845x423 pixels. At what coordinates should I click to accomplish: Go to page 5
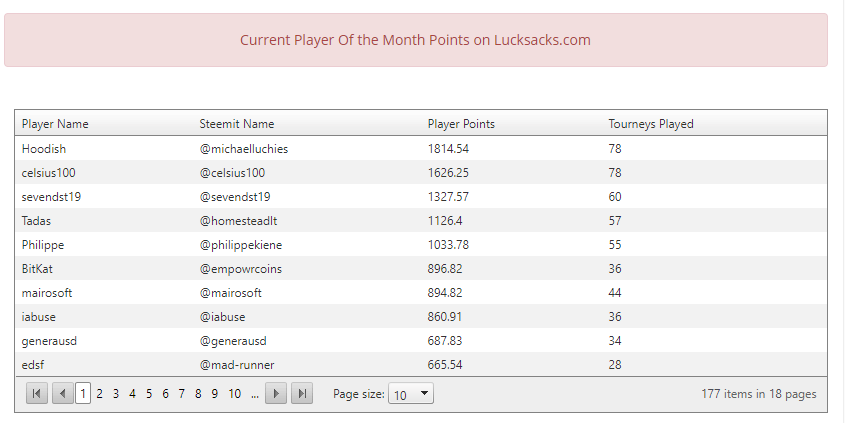[149, 394]
